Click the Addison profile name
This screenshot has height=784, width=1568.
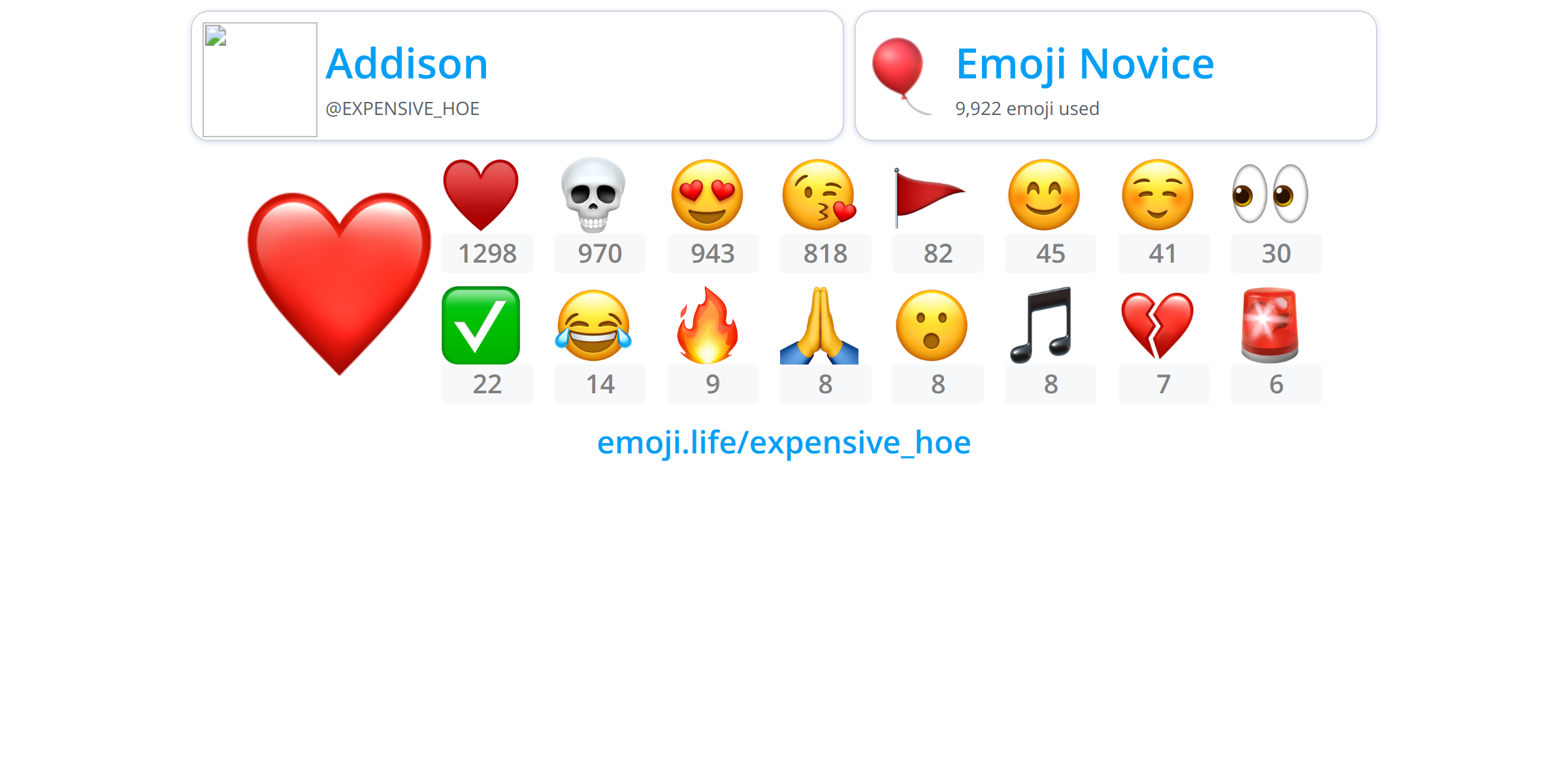coord(406,64)
